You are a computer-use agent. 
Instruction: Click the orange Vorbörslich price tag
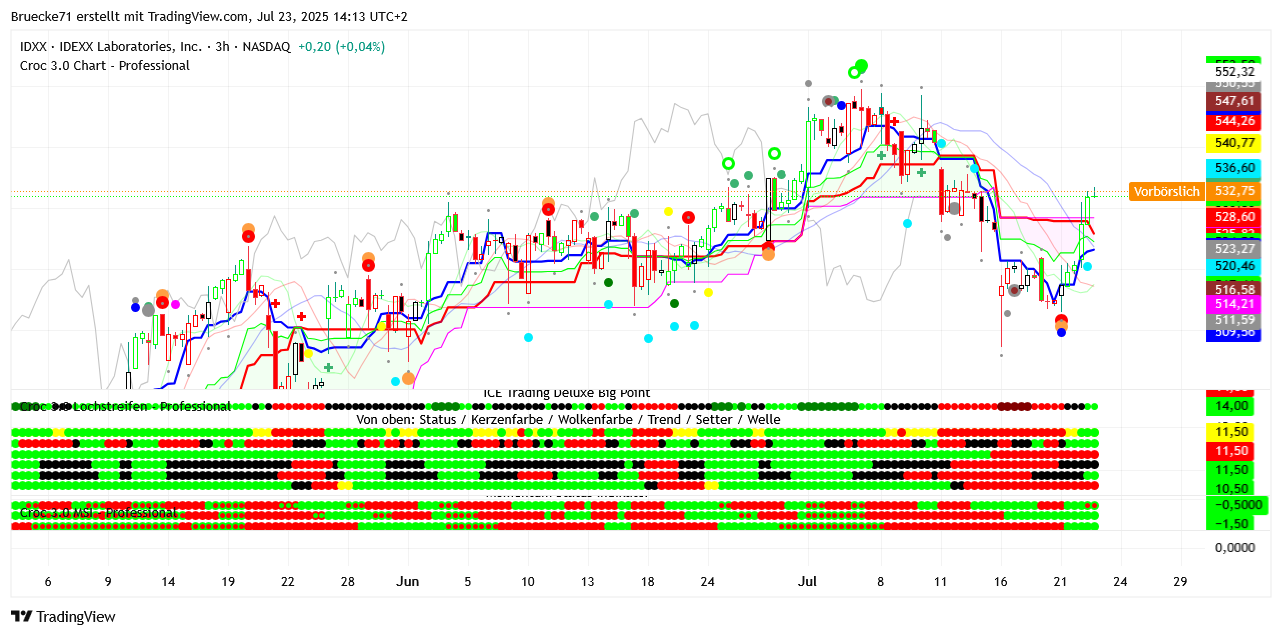(x=1166, y=191)
